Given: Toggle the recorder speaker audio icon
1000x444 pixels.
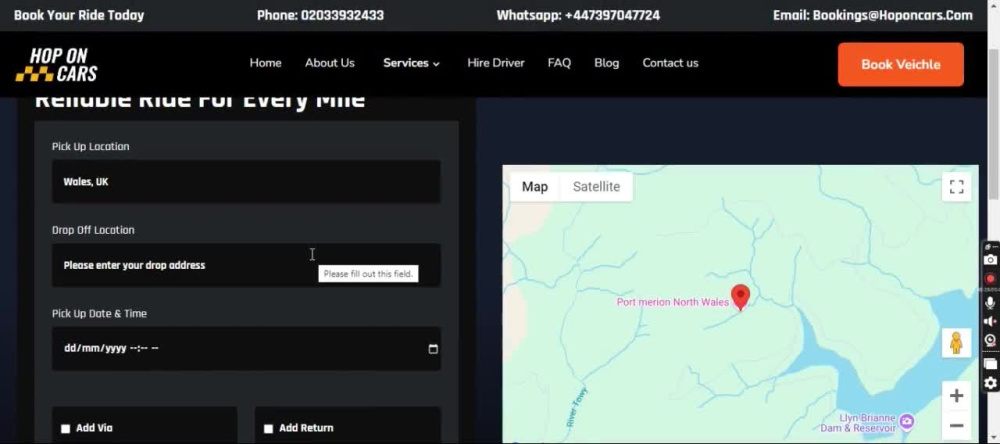Looking at the screenshot, I should (990, 322).
